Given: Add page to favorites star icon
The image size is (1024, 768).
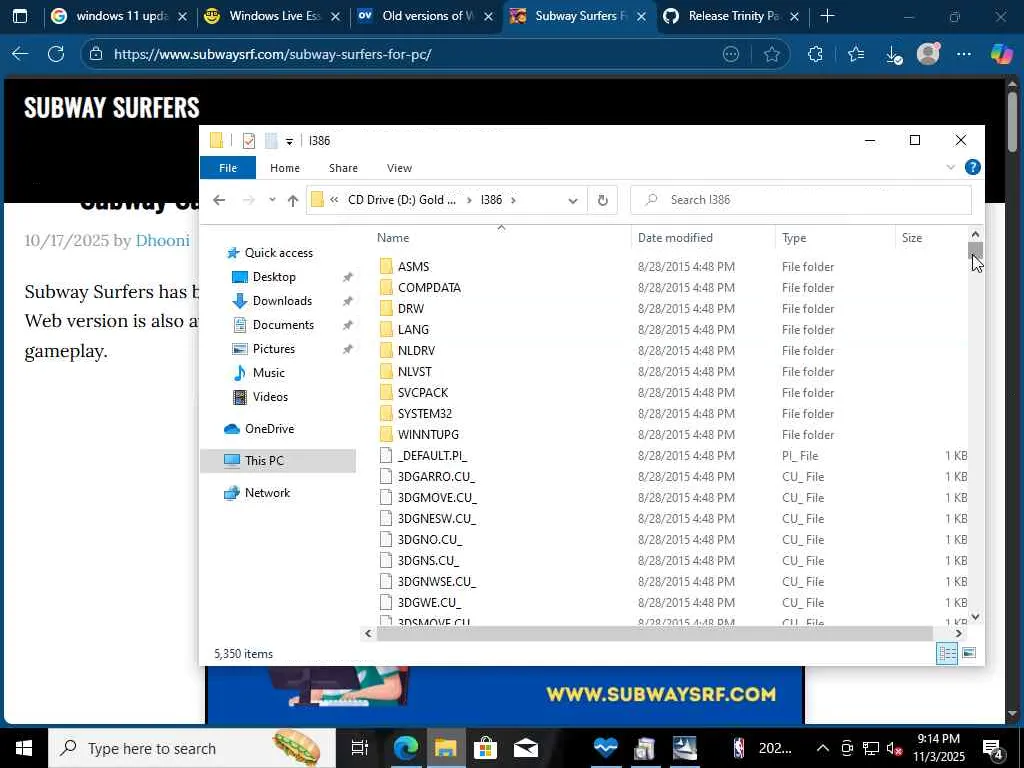Looking at the screenshot, I should coord(771,54).
